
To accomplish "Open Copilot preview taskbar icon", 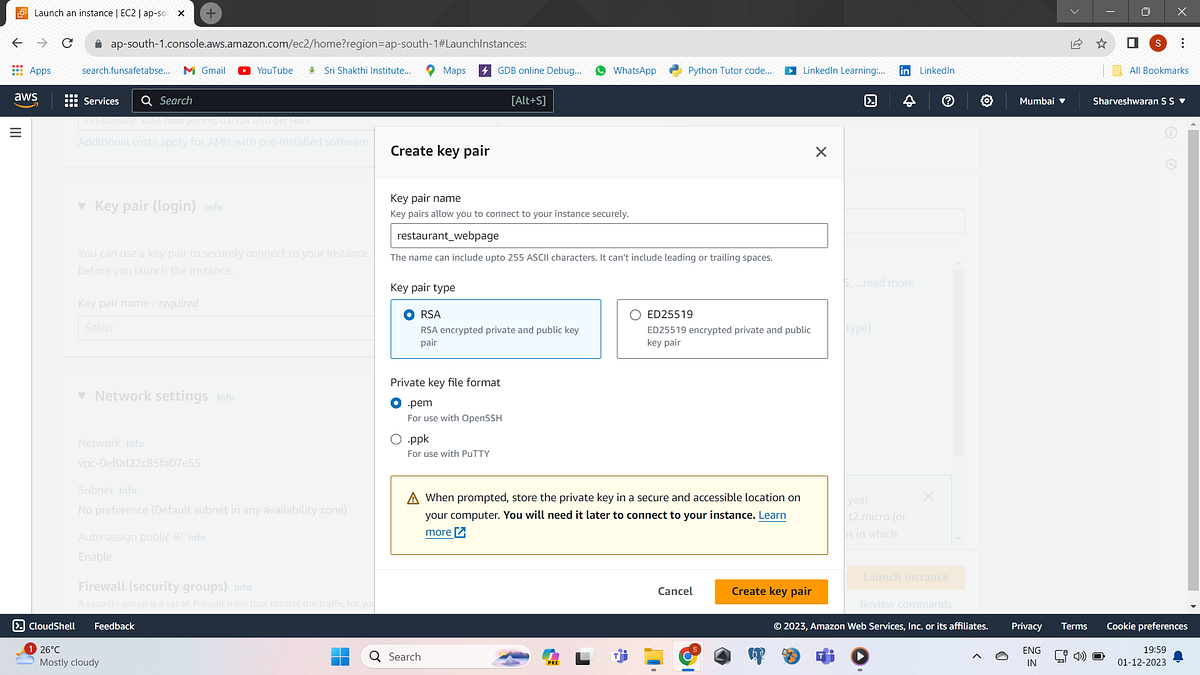I will pos(551,656).
